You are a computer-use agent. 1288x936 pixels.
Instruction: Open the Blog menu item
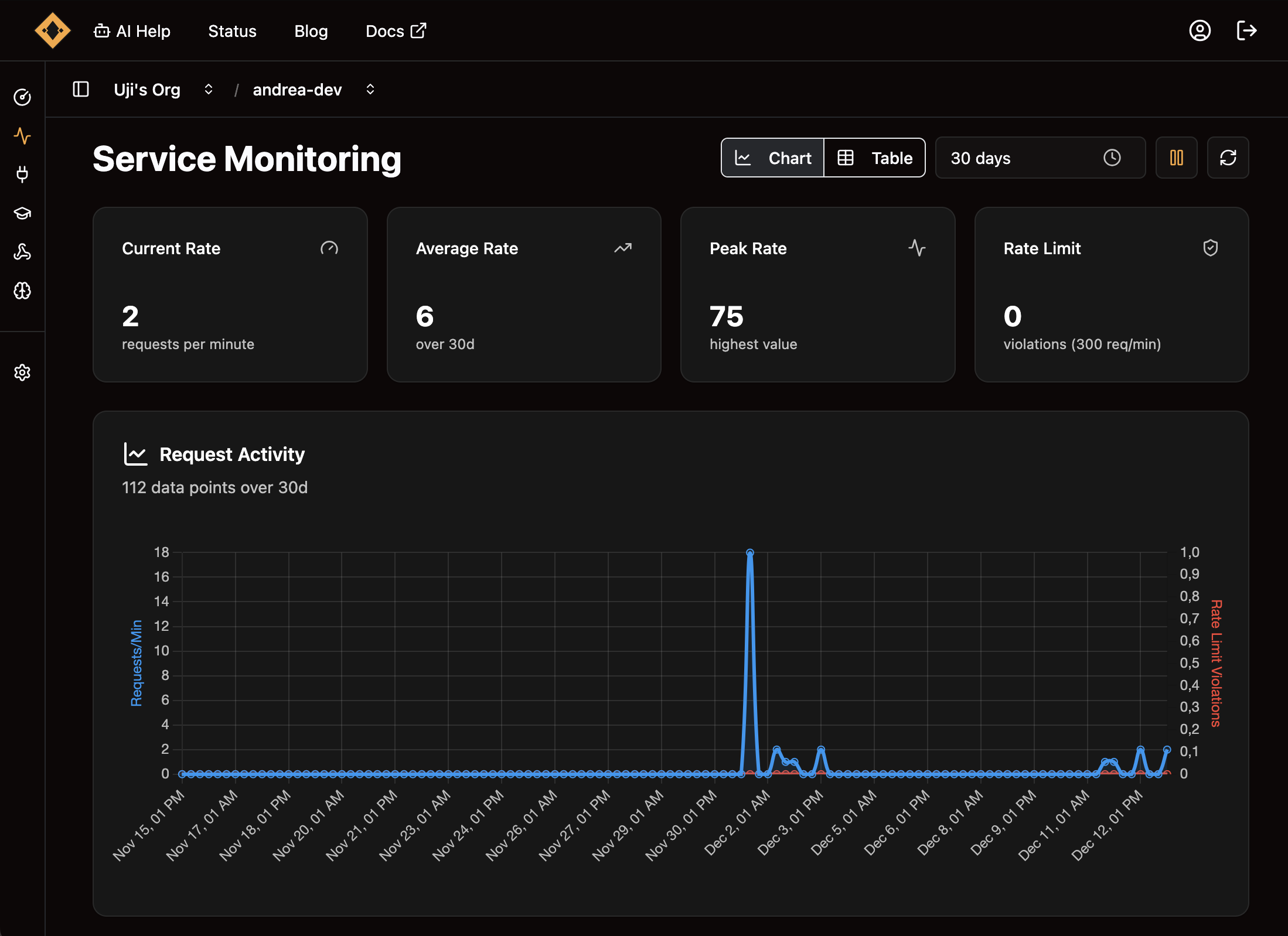(x=311, y=31)
